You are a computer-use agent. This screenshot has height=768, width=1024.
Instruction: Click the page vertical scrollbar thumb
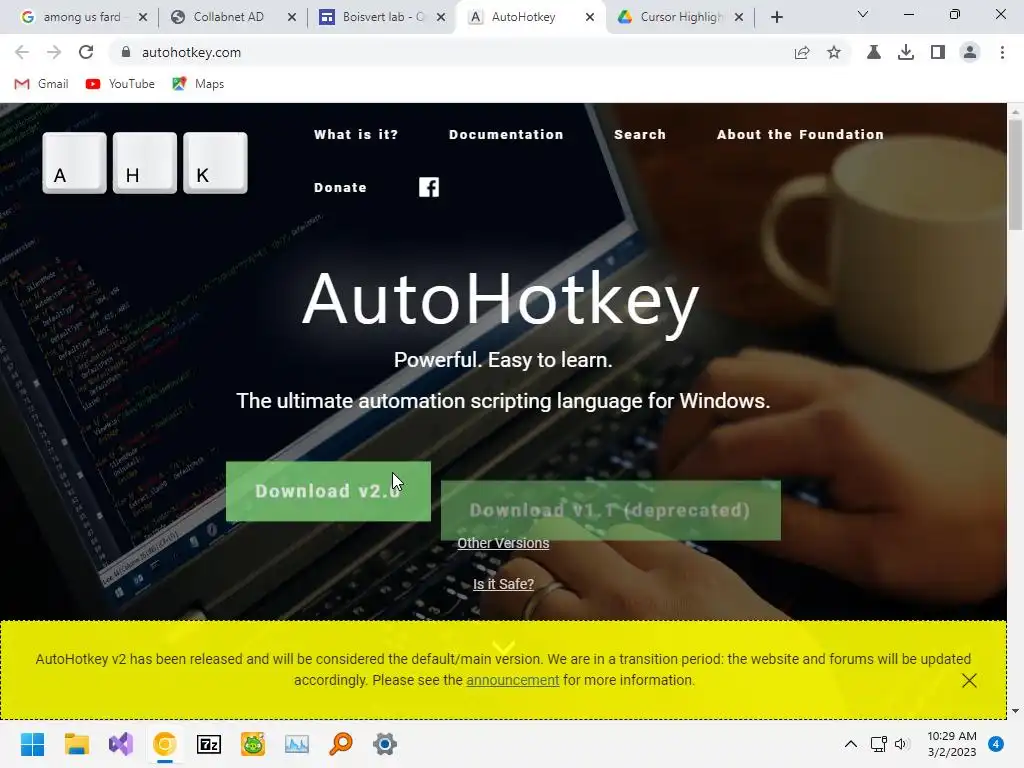1016,174
